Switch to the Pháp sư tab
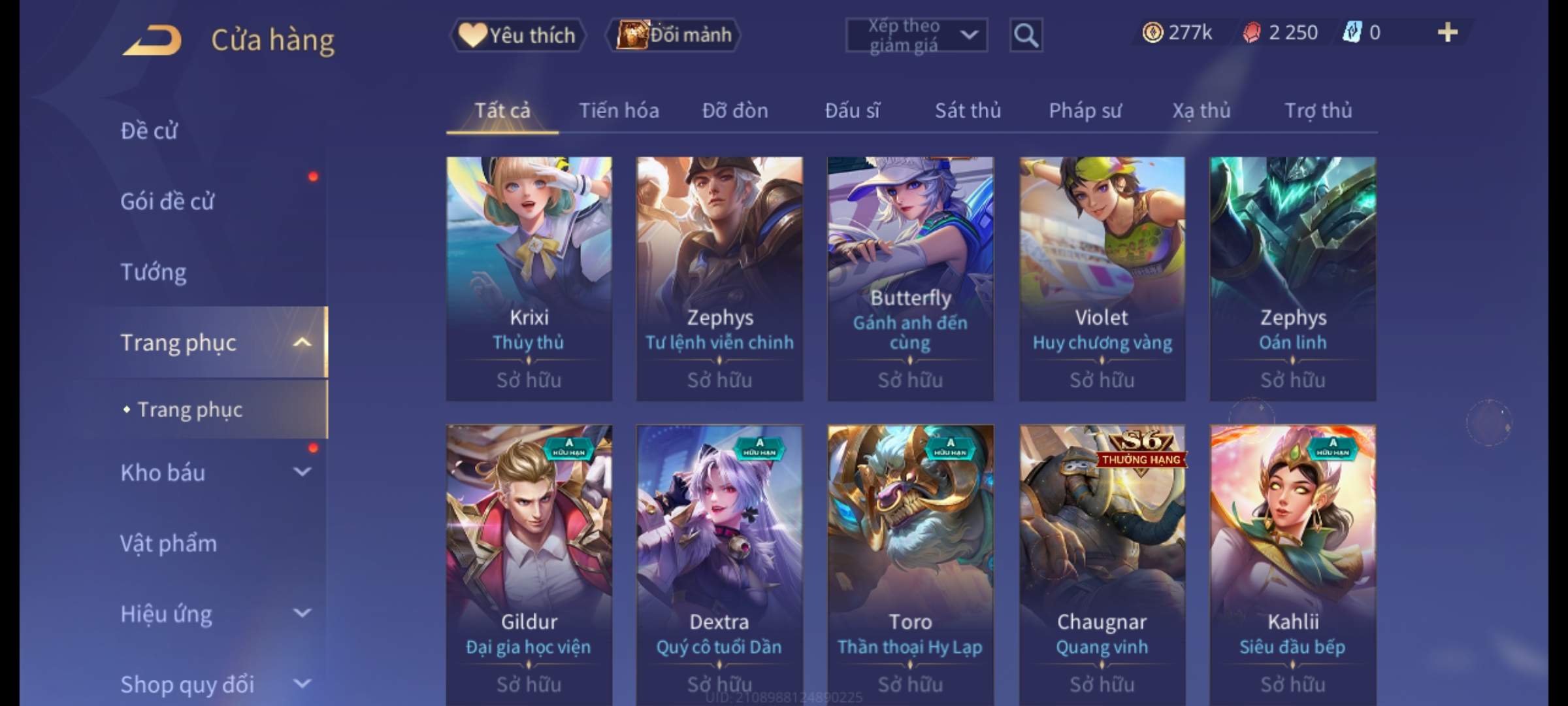Image resolution: width=1568 pixels, height=706 pixels. 1085,110
